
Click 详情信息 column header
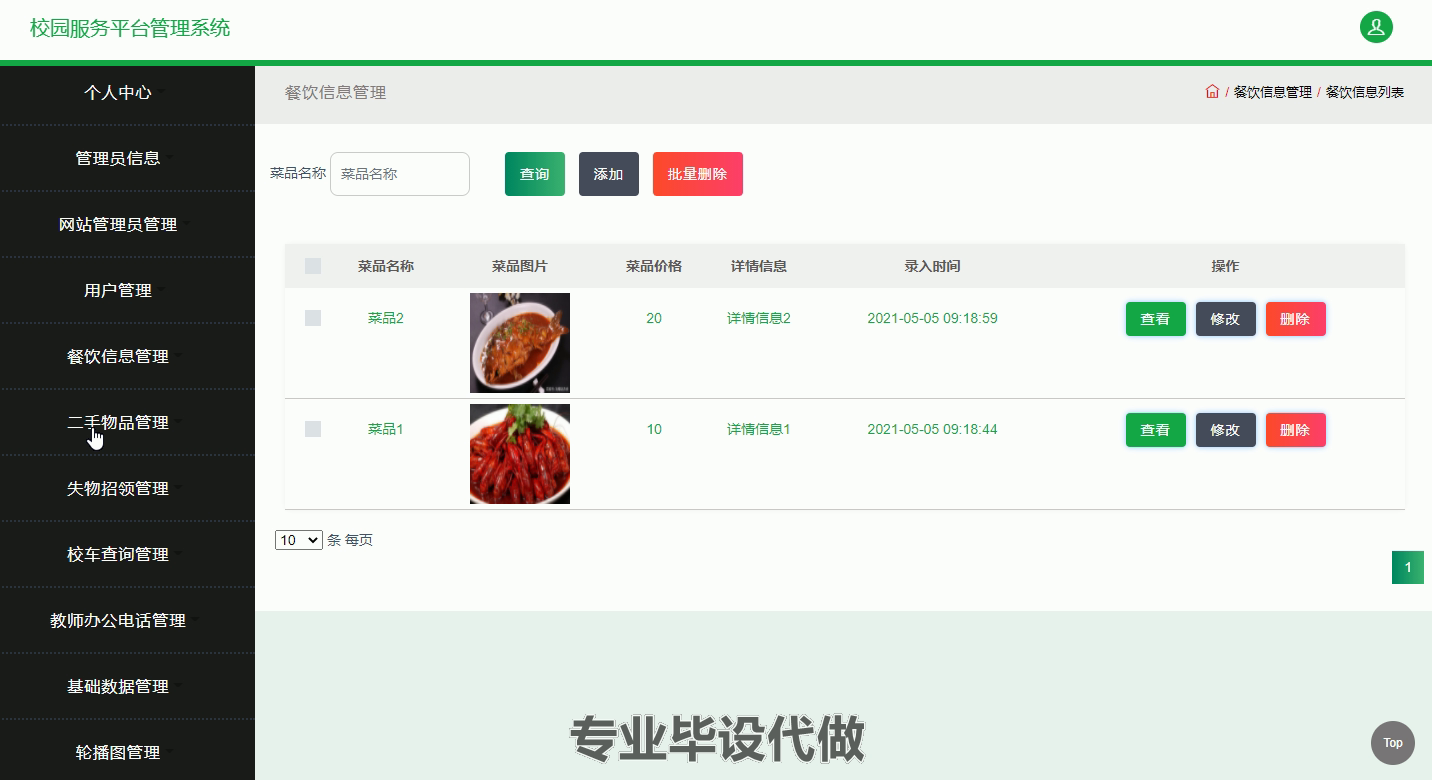[759, 266]
